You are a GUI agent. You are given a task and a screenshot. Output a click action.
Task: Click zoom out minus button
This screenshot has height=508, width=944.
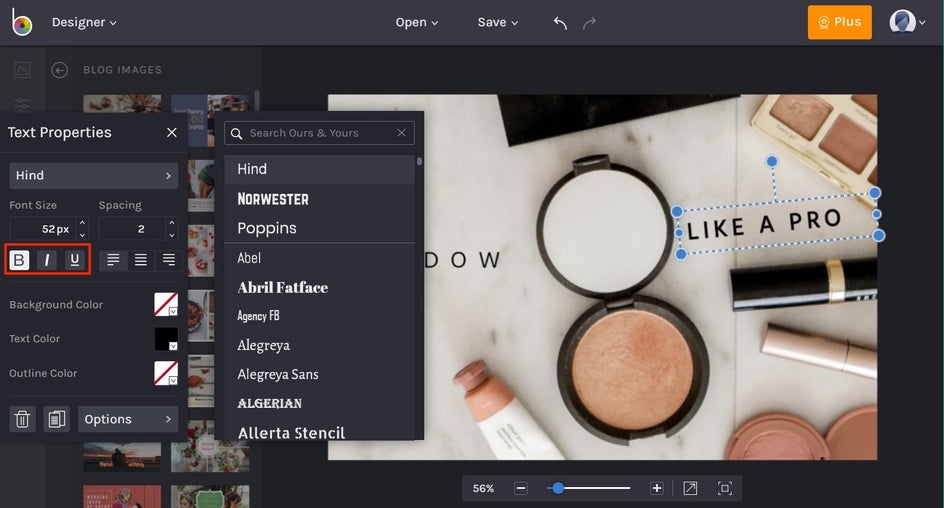[x=521, y=488]
